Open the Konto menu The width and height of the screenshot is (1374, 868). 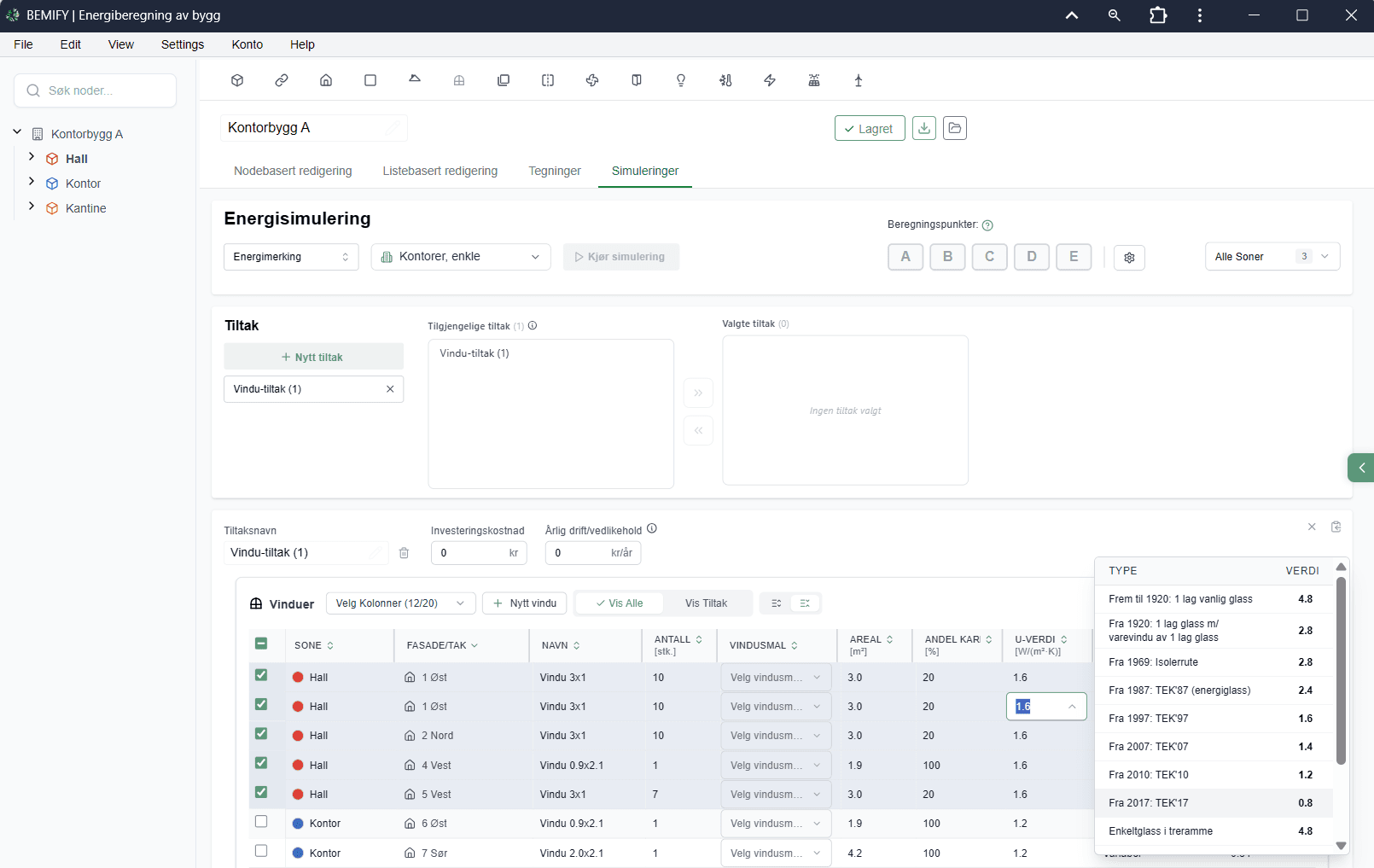point(247,44)
